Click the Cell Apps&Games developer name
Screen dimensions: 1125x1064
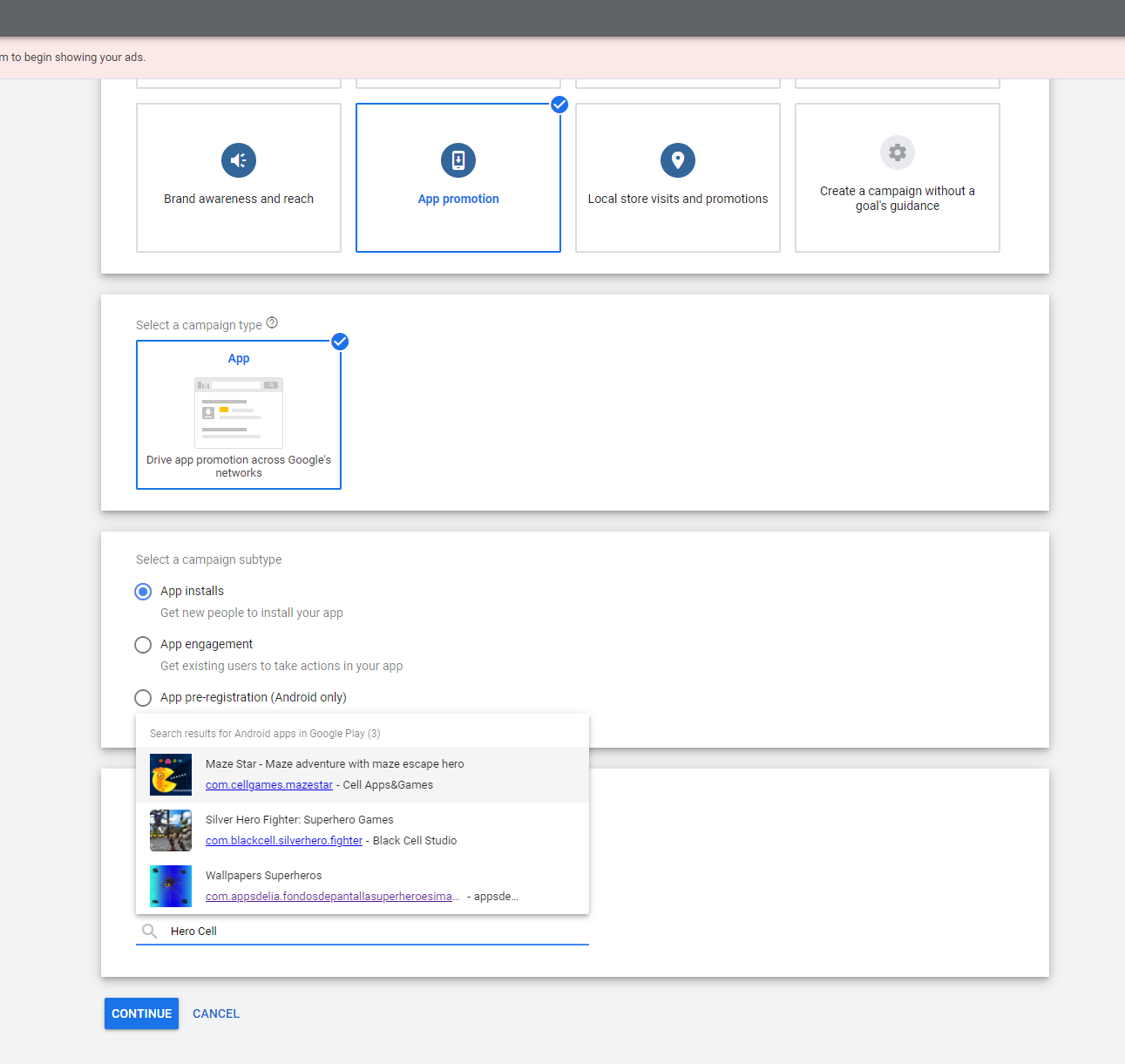click(388, 785)
